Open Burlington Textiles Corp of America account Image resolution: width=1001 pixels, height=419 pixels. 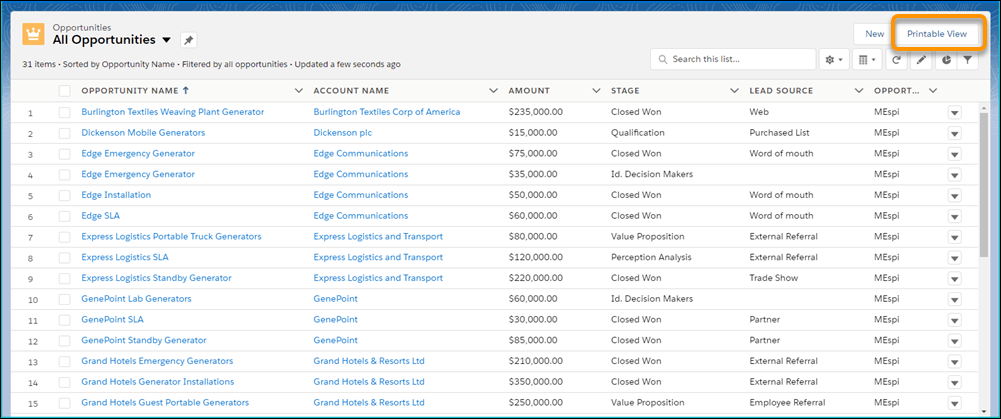coord(387,112)
